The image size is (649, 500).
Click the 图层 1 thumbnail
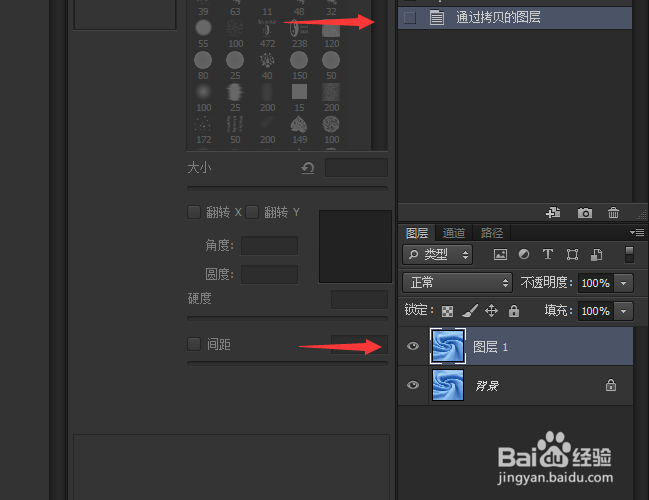(448, 346)
